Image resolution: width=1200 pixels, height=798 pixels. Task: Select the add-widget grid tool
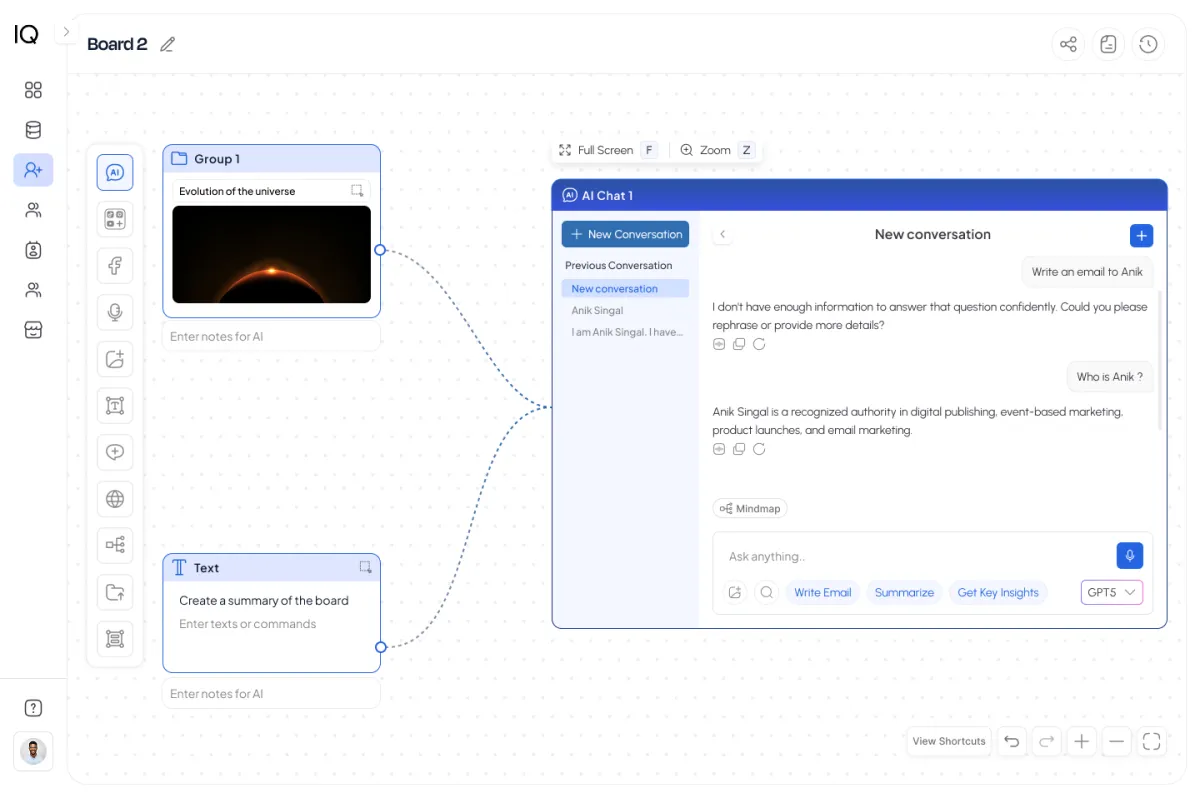[115, 219]
